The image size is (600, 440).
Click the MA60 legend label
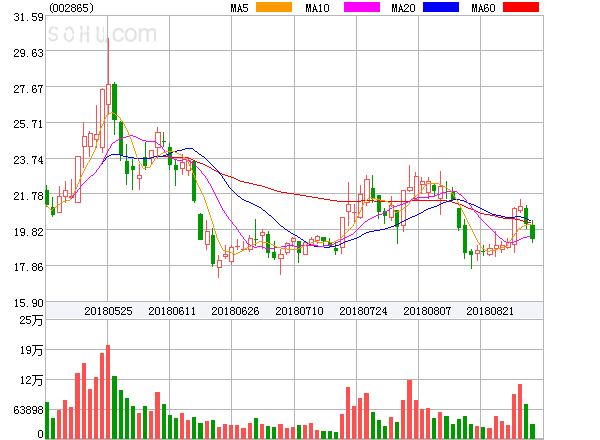(x=483, y=8)
